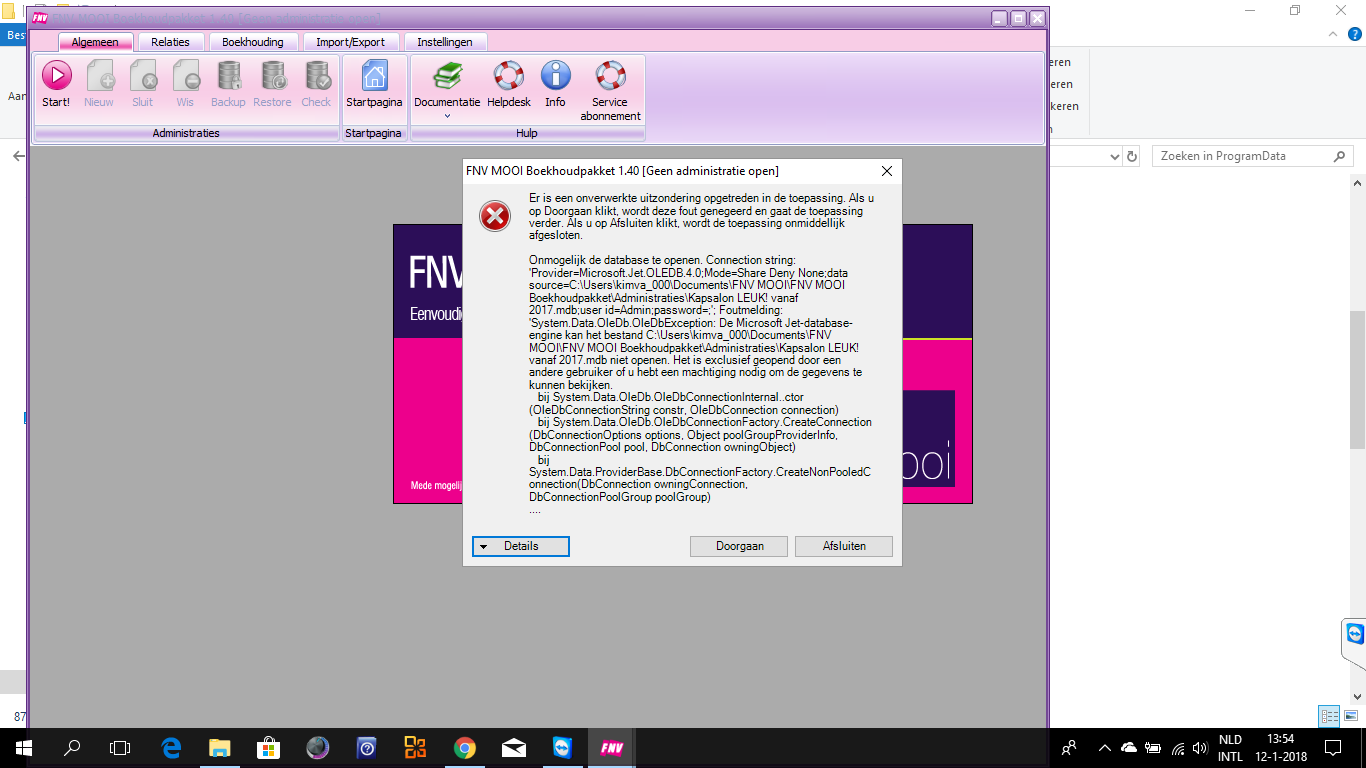Open the Import/Export tab

click(351, 42)
